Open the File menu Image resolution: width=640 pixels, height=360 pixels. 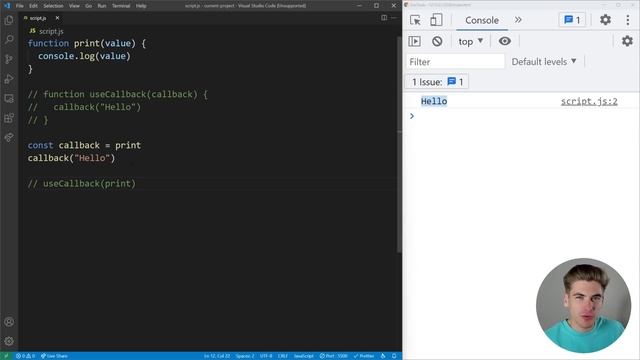20,6
